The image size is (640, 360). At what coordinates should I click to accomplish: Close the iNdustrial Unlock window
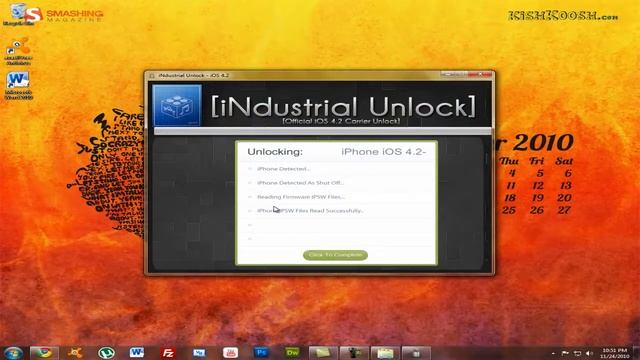(480, 75)
